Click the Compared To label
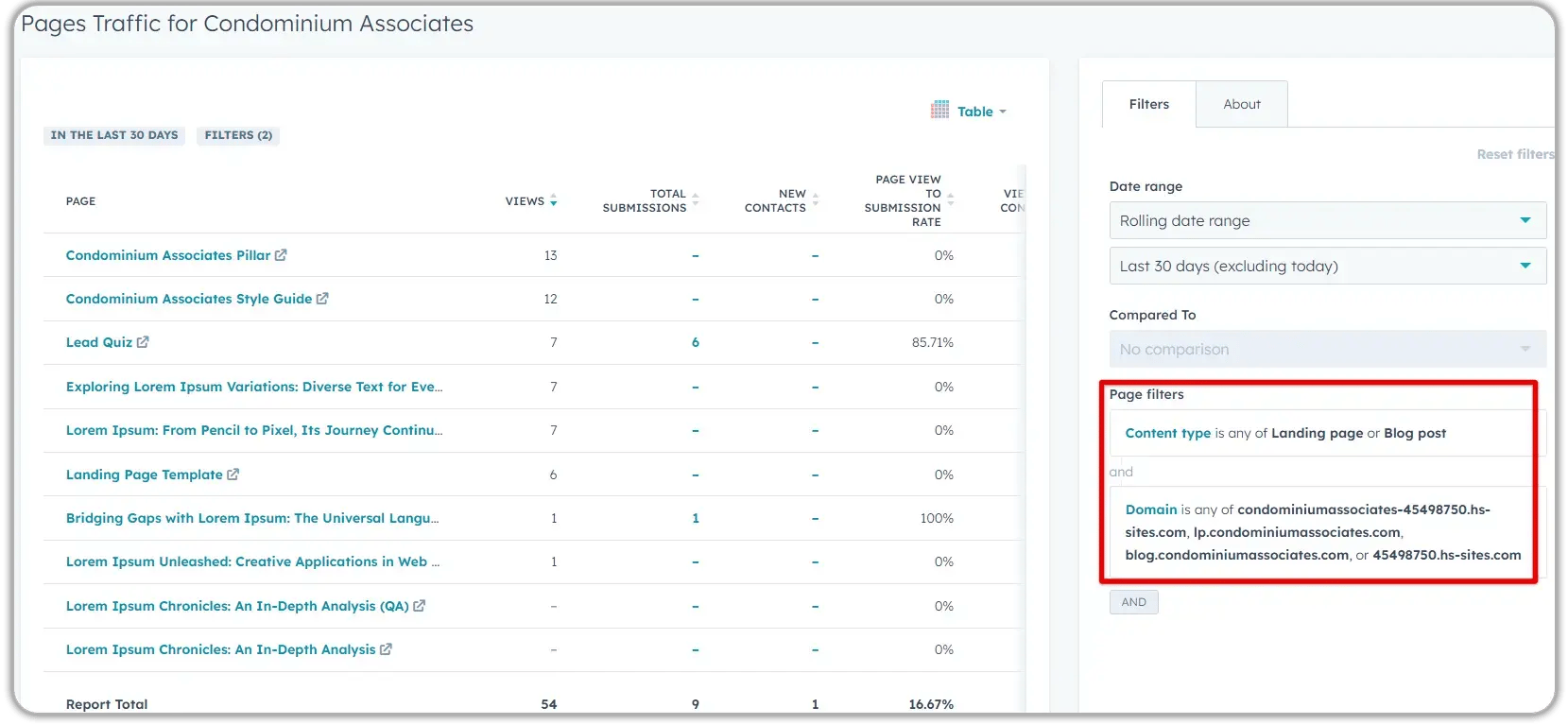Screen dimensions: 1568x725 click(x=1152, y=315)
